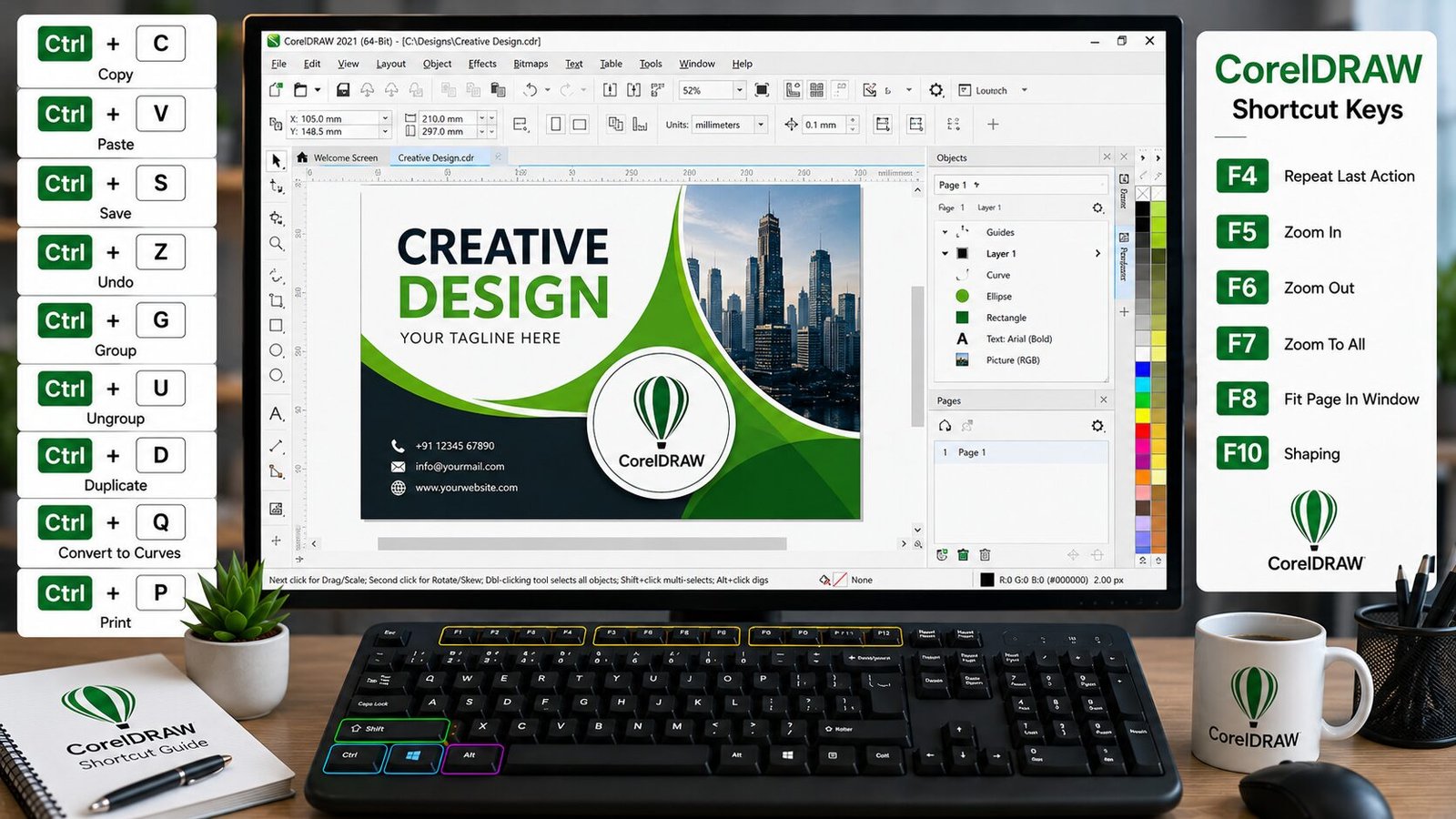The height and width of the screenshot is (819, 1456).
Task: Click the Welcome Screen home icon
Action: tap(302, 157)
